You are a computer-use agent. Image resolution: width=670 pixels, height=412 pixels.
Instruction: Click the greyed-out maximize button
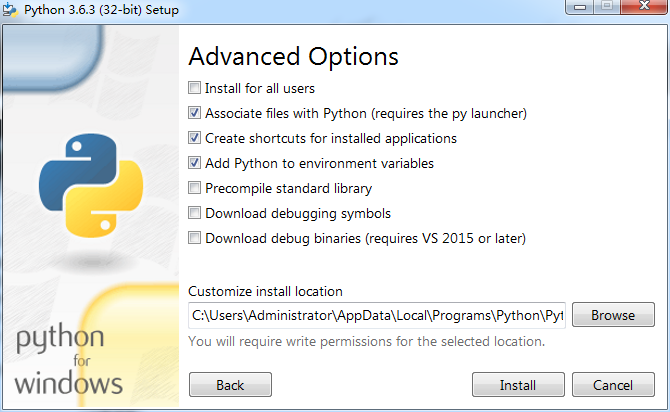click(607, 7)
